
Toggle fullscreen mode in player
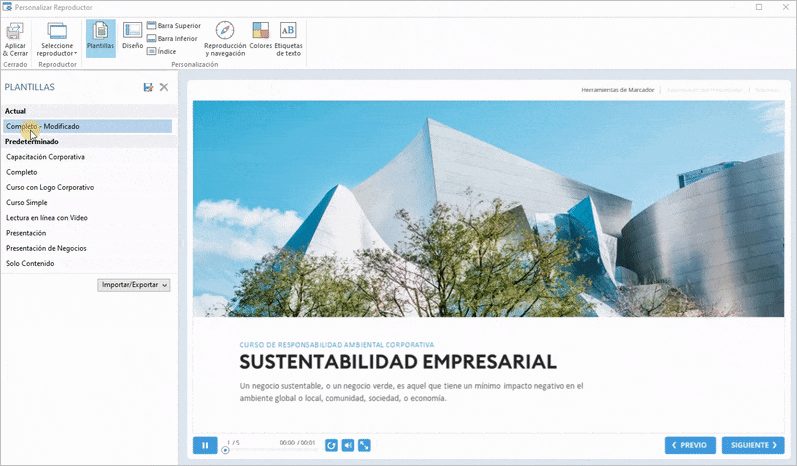364,445
